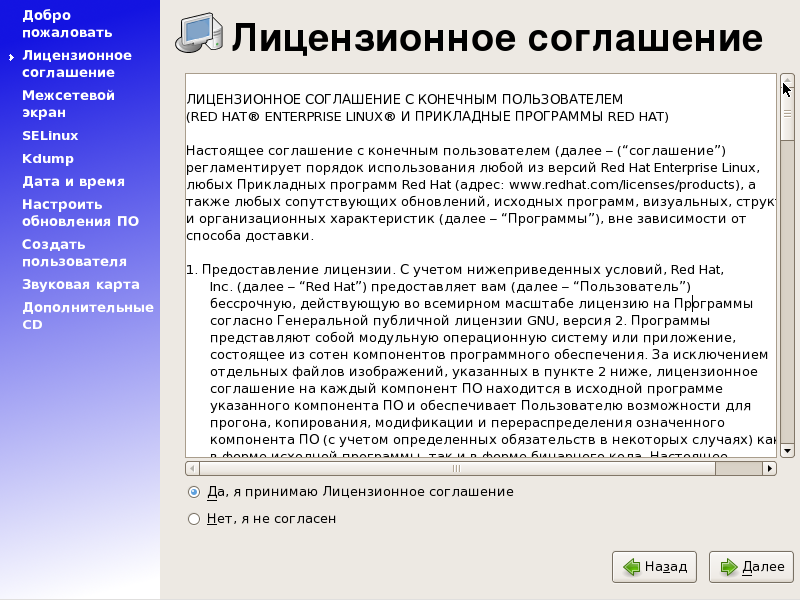Go to 'Создать пользователя' step
This screenshot has width=800, height=600.
tap(74, 253)
